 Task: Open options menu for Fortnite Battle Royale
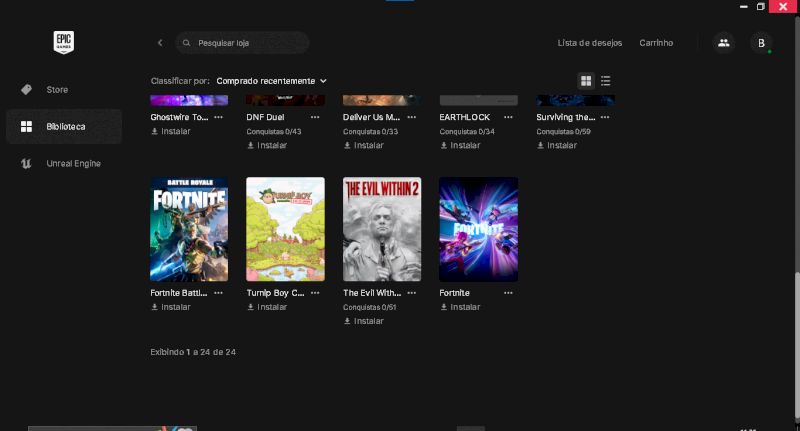[218, 293]
